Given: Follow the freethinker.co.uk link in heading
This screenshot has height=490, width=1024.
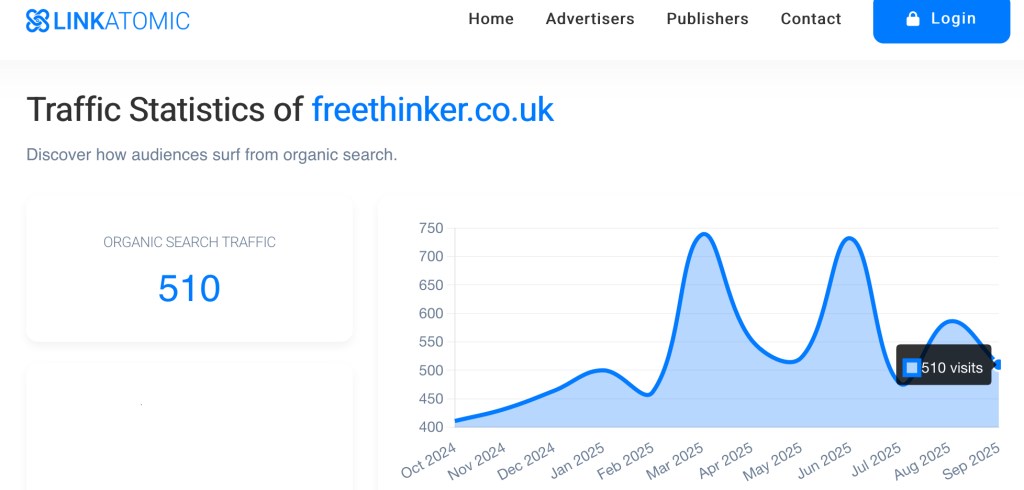Looking at the screenshot, I should 432,109.
